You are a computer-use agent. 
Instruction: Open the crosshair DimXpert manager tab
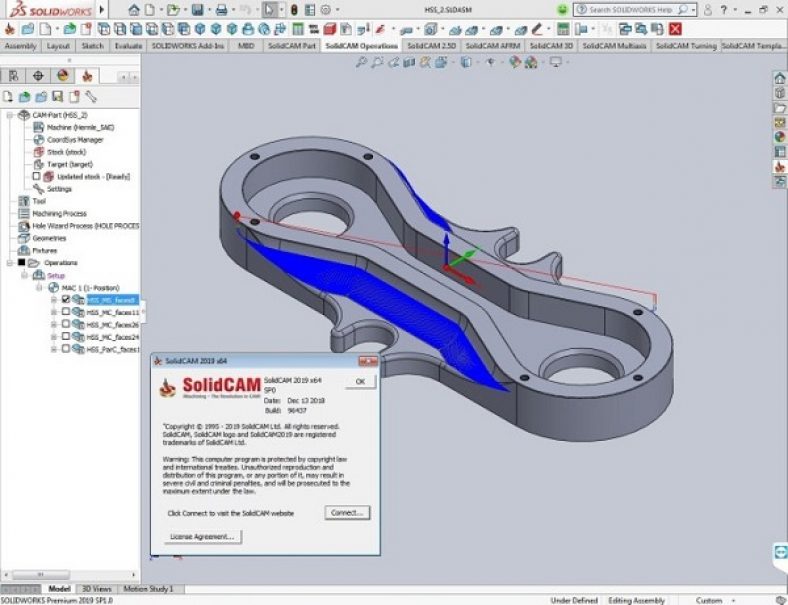click(38, 76)
